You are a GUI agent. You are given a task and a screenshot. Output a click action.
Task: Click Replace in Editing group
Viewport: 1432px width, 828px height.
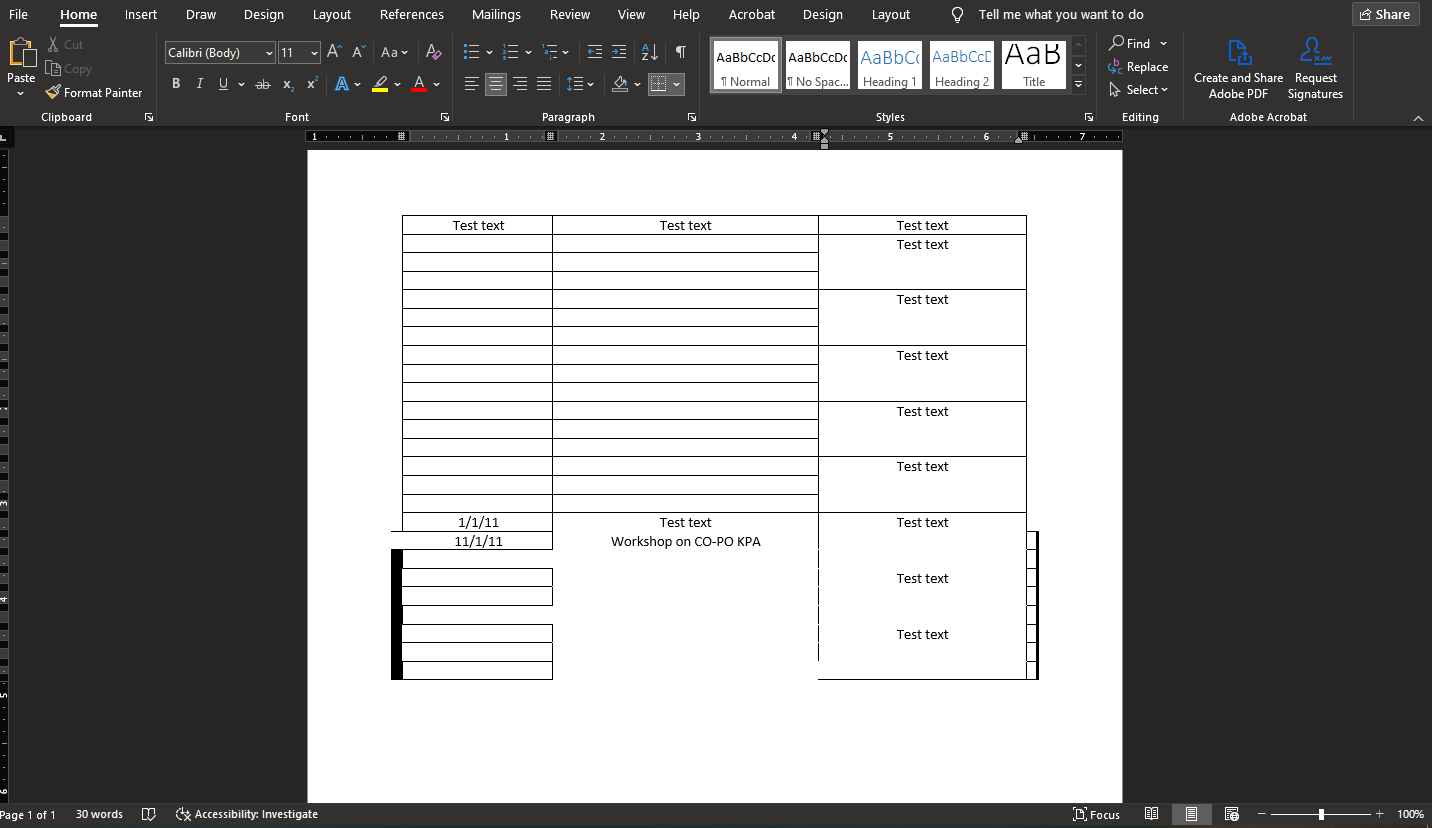coord(1138,67)
